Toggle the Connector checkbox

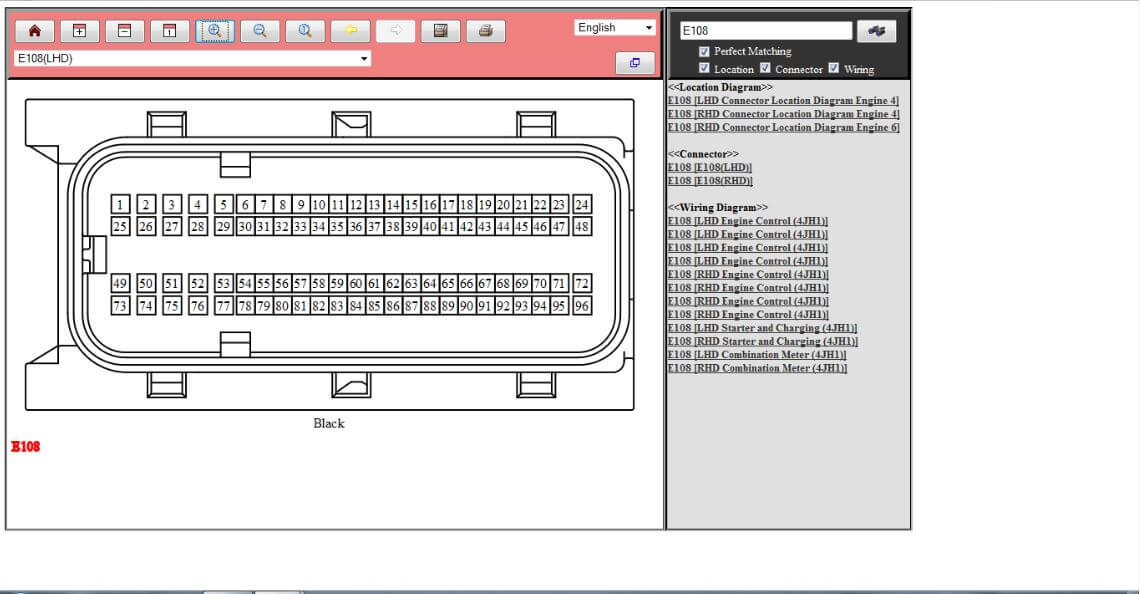[766, 69]
